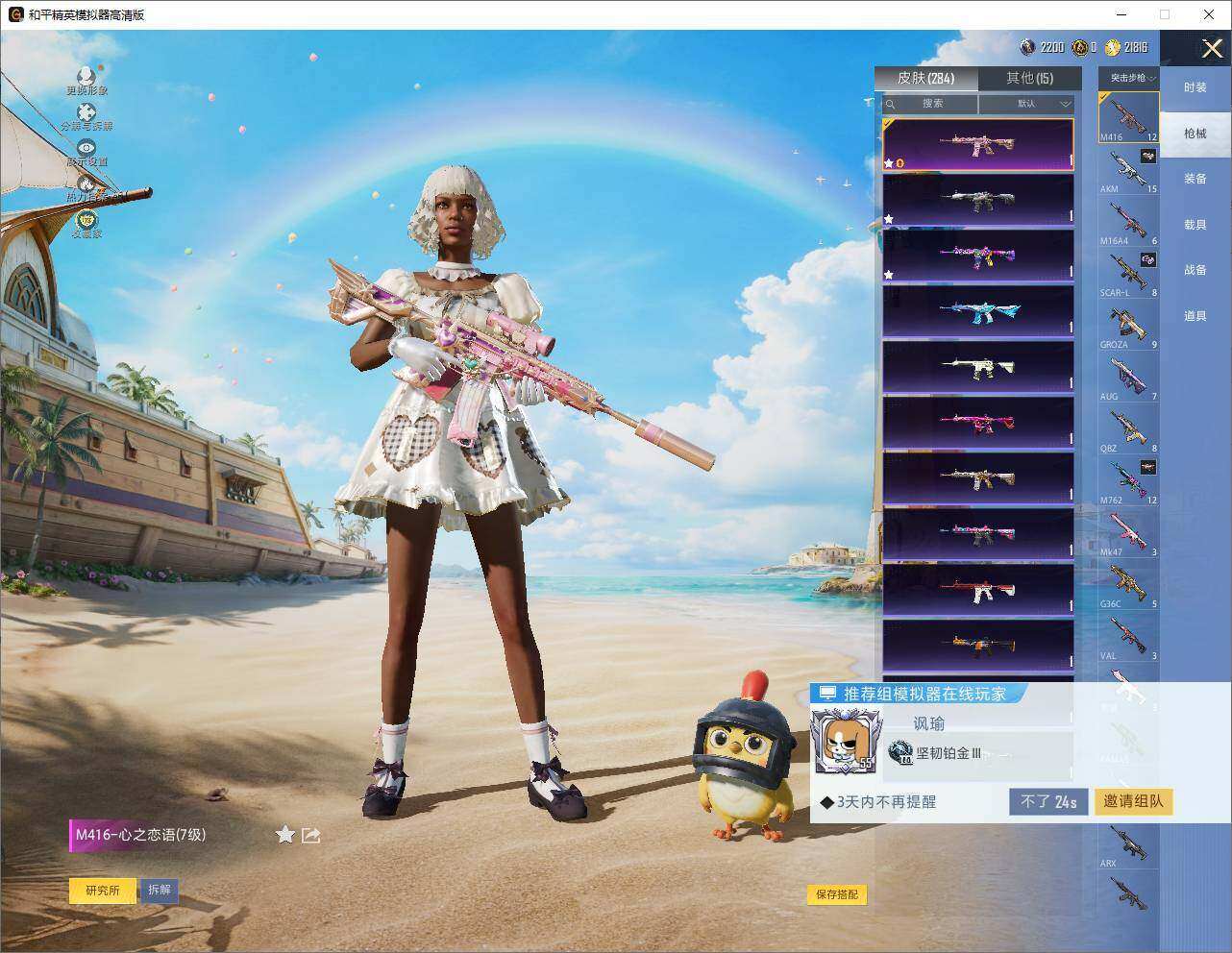Open the 分解与拆解 puzzle-piece icon
Image resolution: width=1232 pixels, height=953 pixels.
tap(86, 113)
